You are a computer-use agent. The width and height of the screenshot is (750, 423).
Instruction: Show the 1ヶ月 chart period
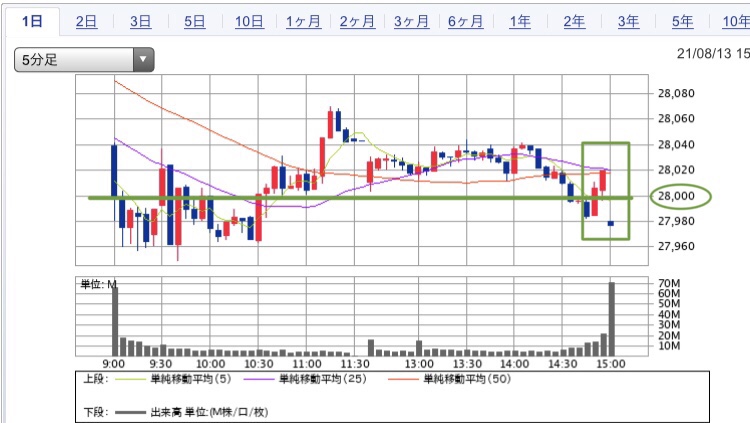303,22
